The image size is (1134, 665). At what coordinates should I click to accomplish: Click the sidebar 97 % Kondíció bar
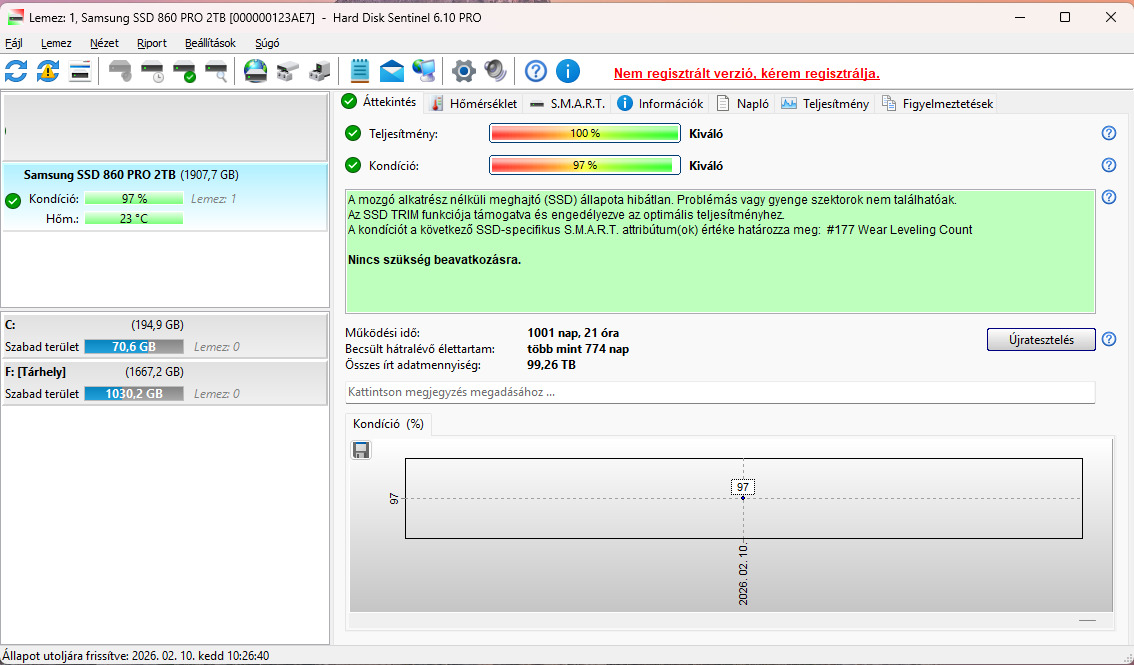click(x=134, y=199)
